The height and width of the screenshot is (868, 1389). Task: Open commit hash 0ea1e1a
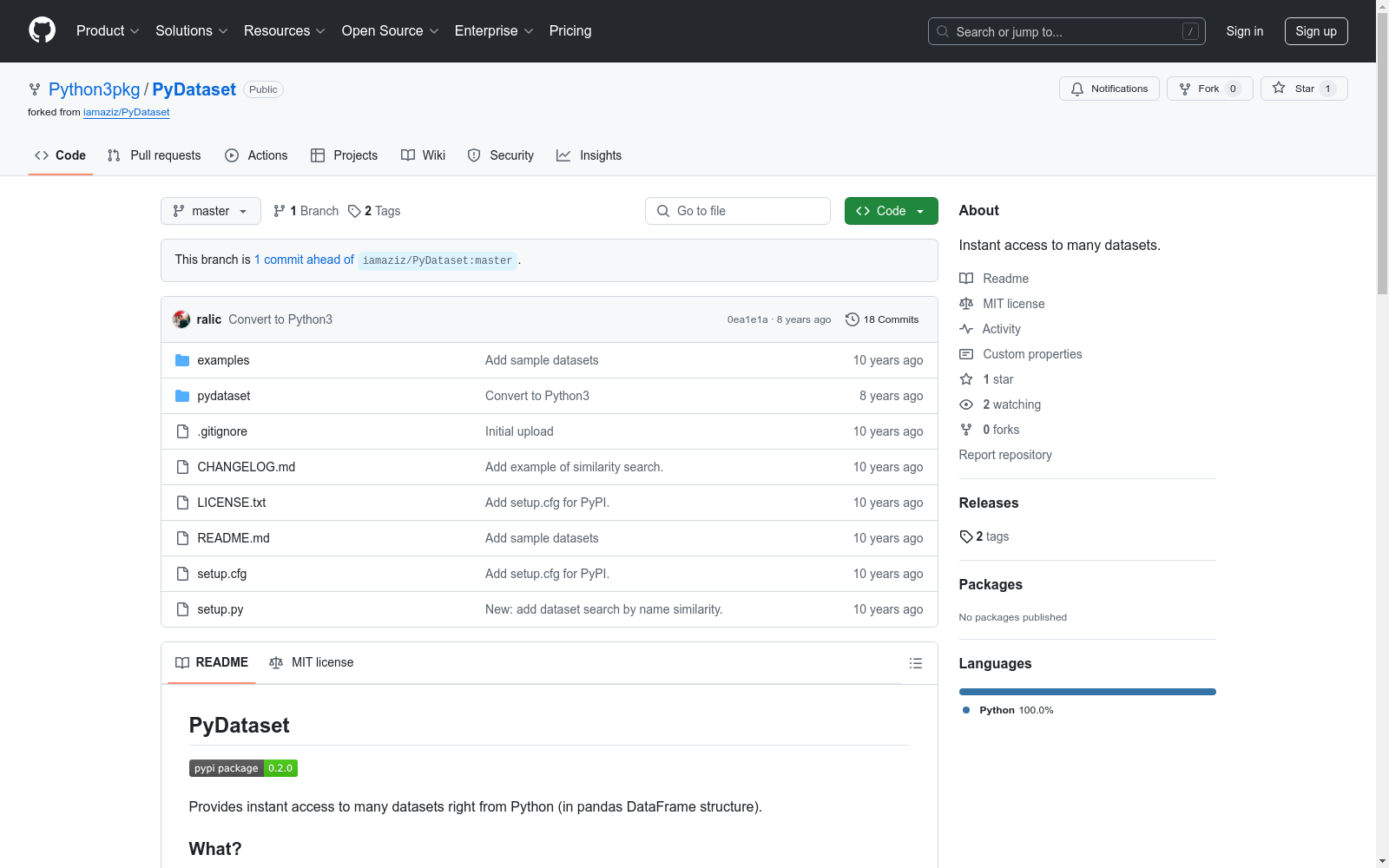747,319
